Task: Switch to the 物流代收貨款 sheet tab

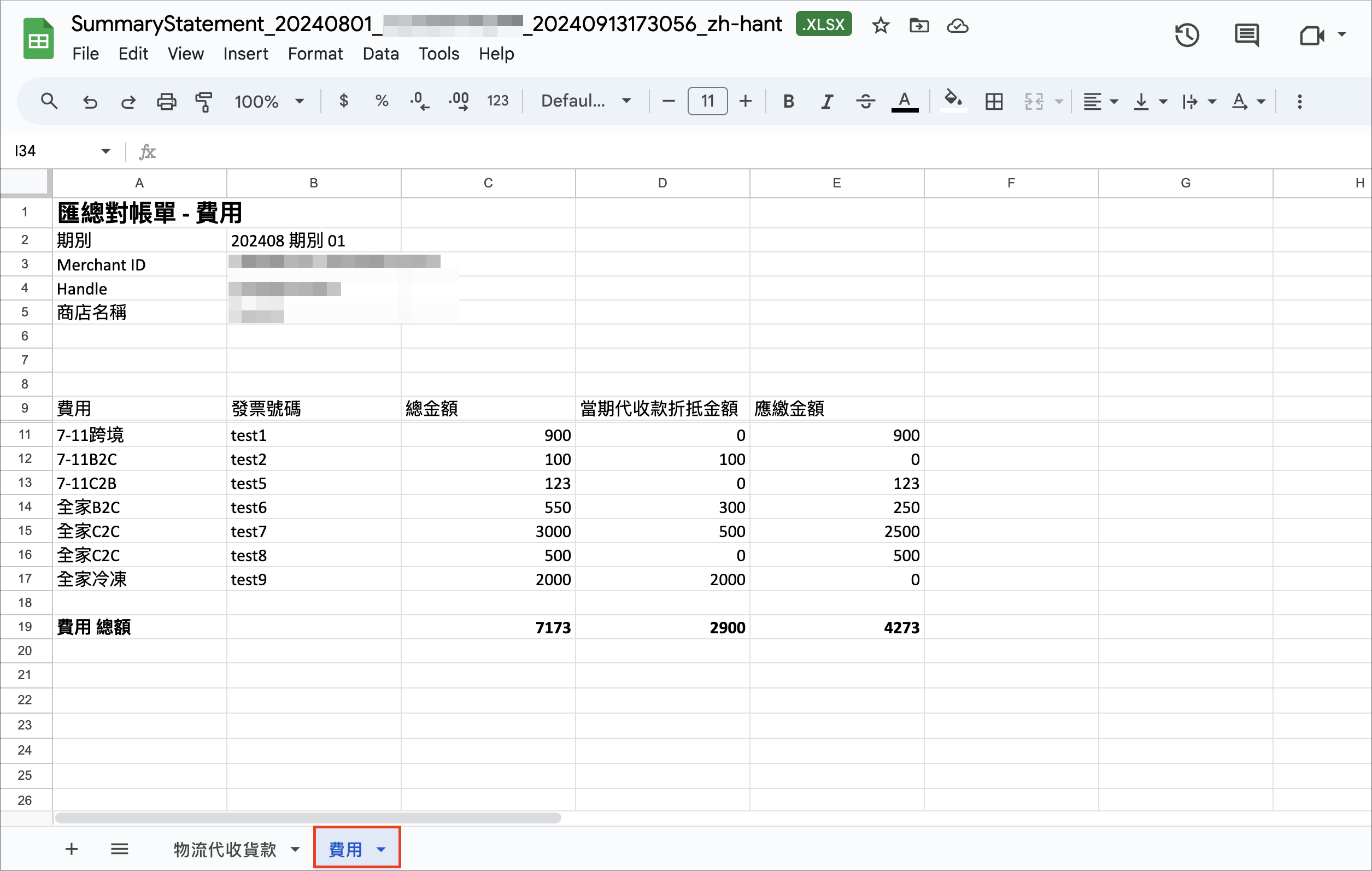Action: 225,849
